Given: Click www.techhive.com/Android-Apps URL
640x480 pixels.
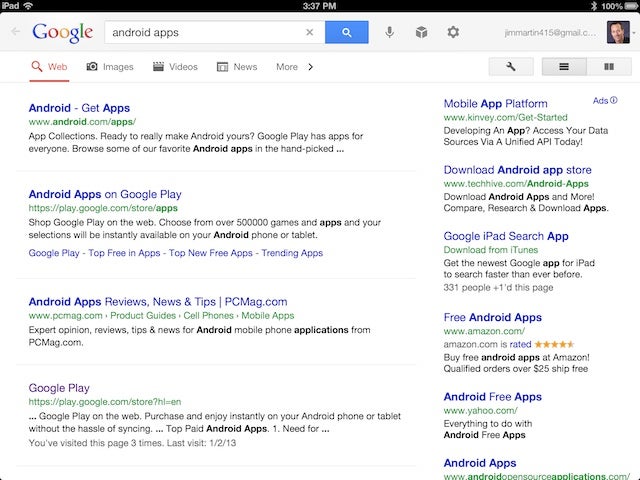Looking at the screenshot, I should tap(516, 184).
